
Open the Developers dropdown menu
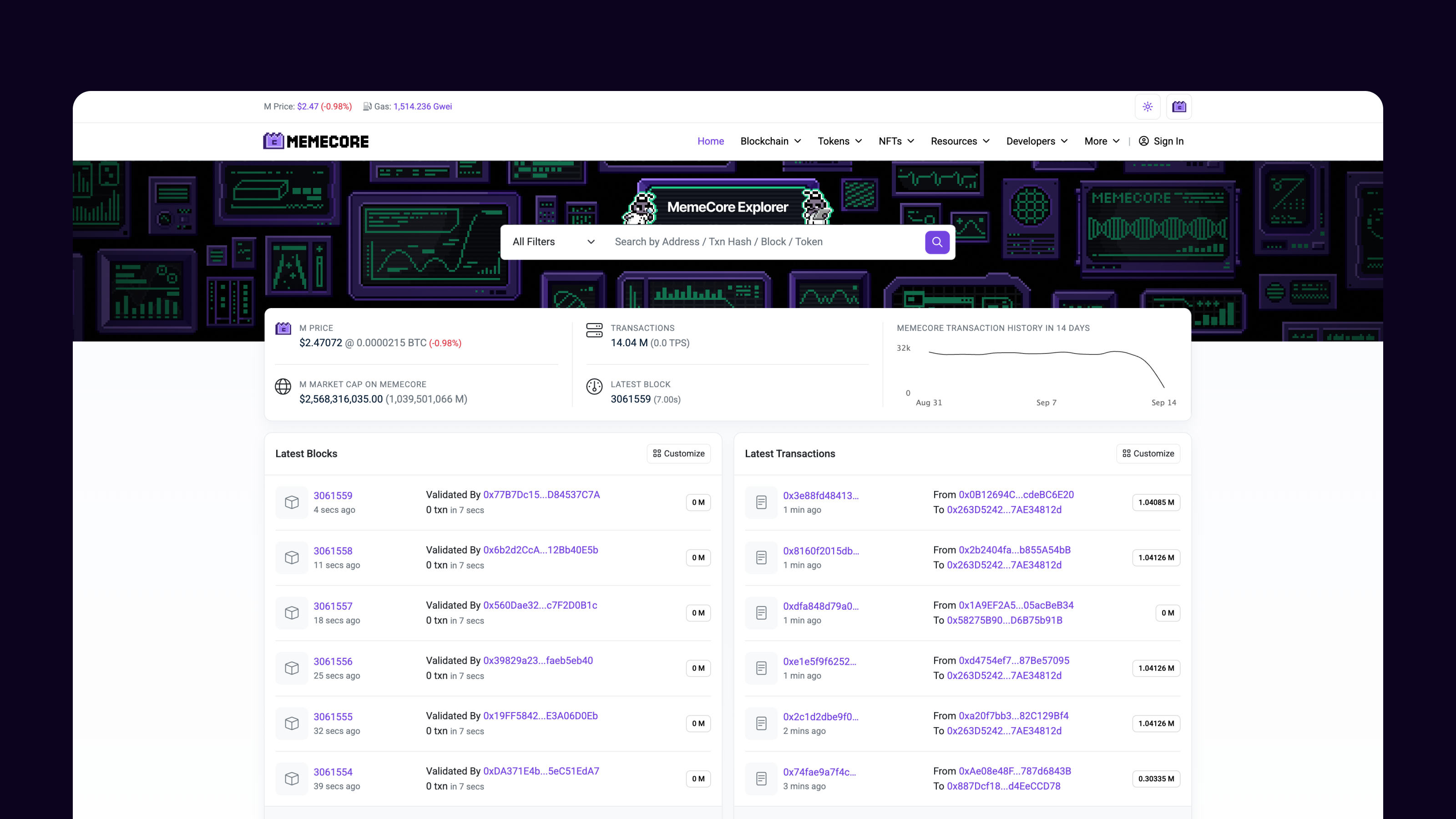click(1036, 142)
